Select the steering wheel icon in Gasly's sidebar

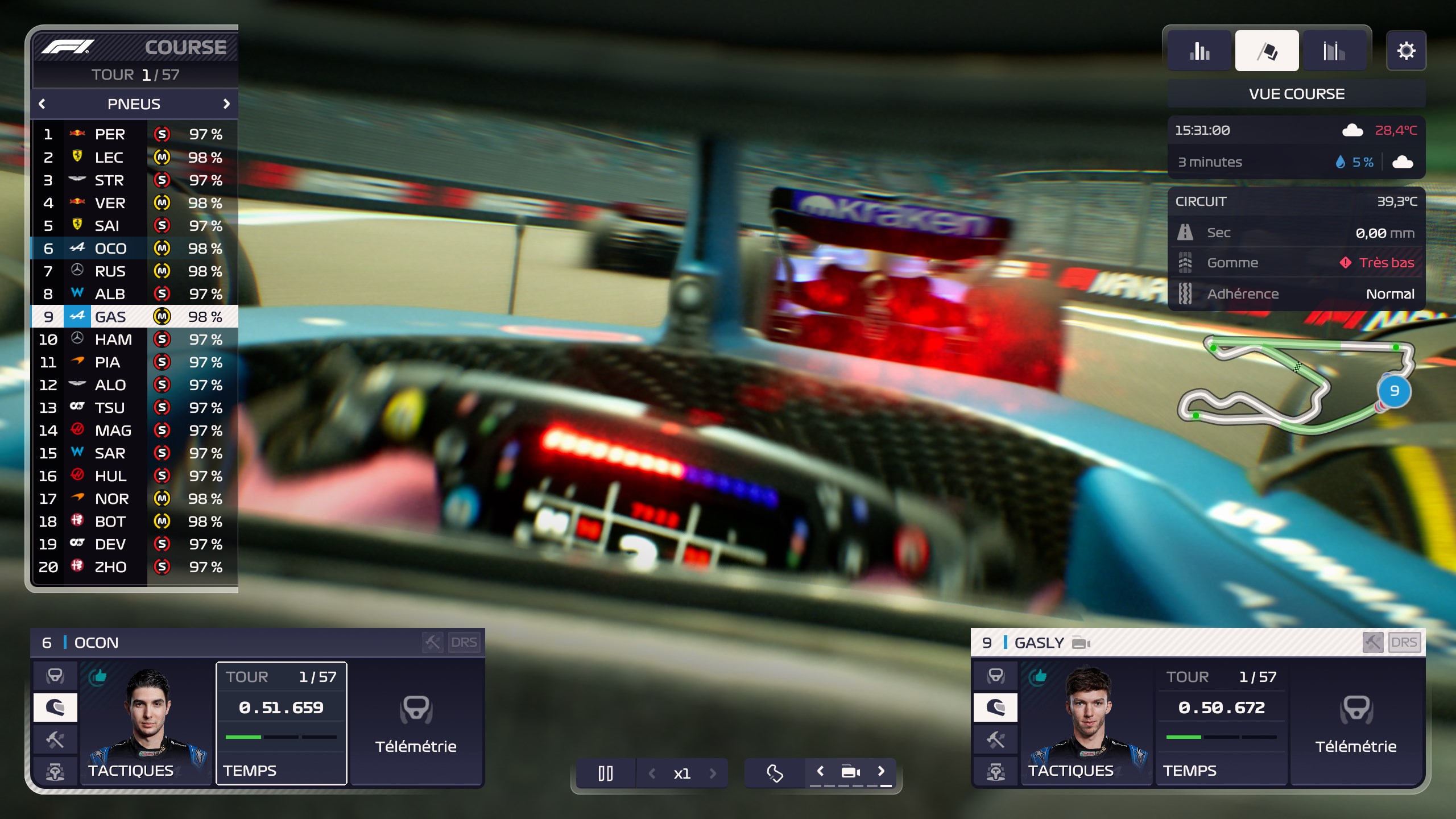pyautogui.click(x=995, y=676)
